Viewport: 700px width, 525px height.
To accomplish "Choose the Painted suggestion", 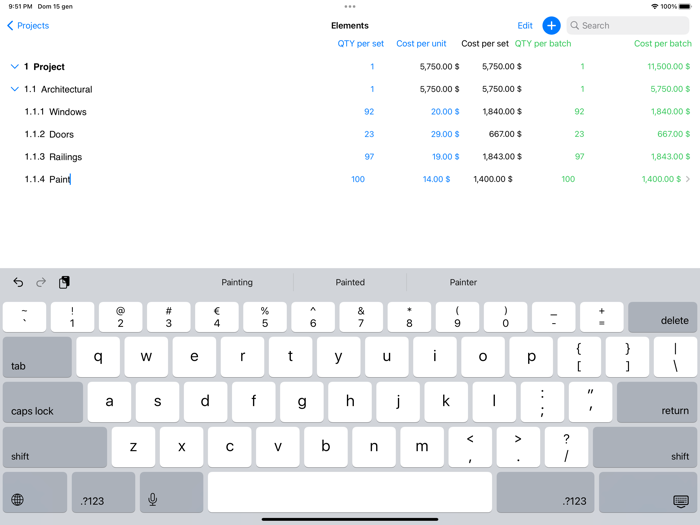I will click(350, 282).
